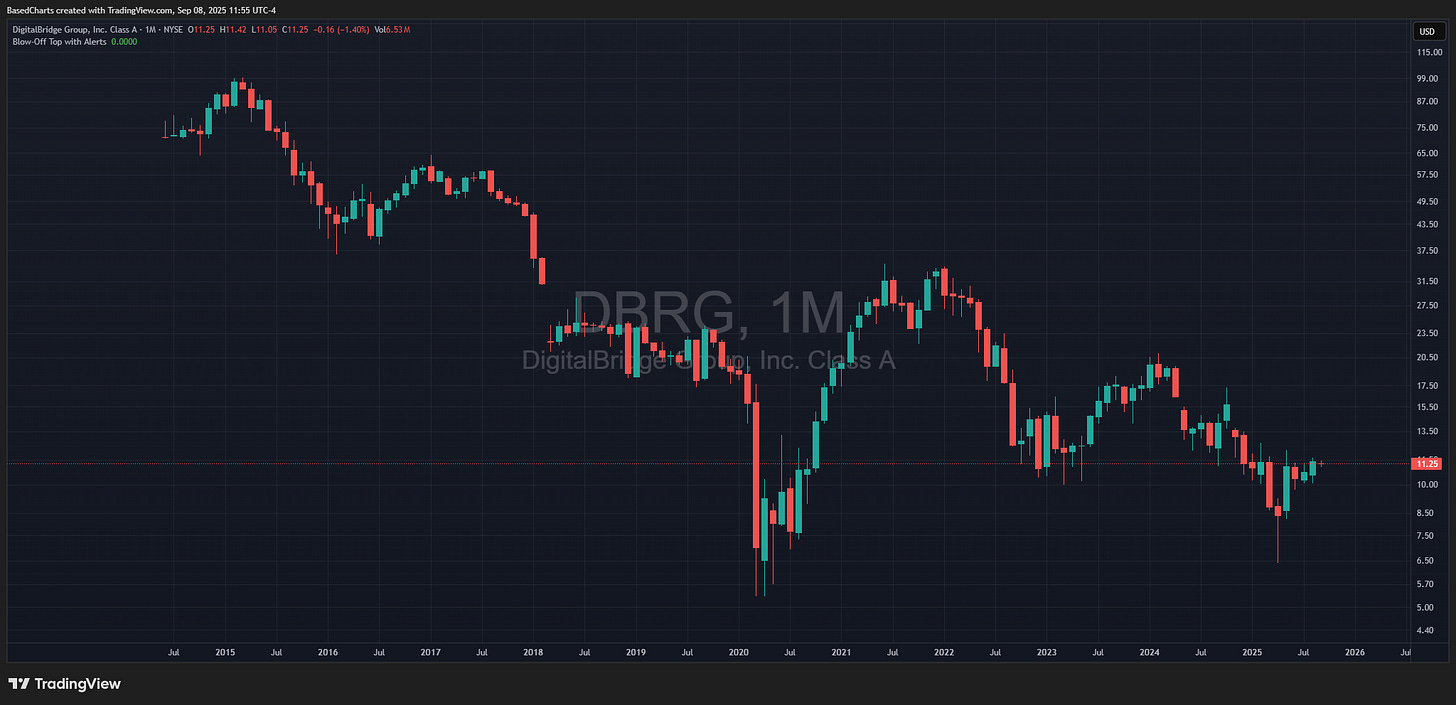Click the 2018 time axis label
The height and width of the screenshot is (705, 1456).
coord(533,652)
